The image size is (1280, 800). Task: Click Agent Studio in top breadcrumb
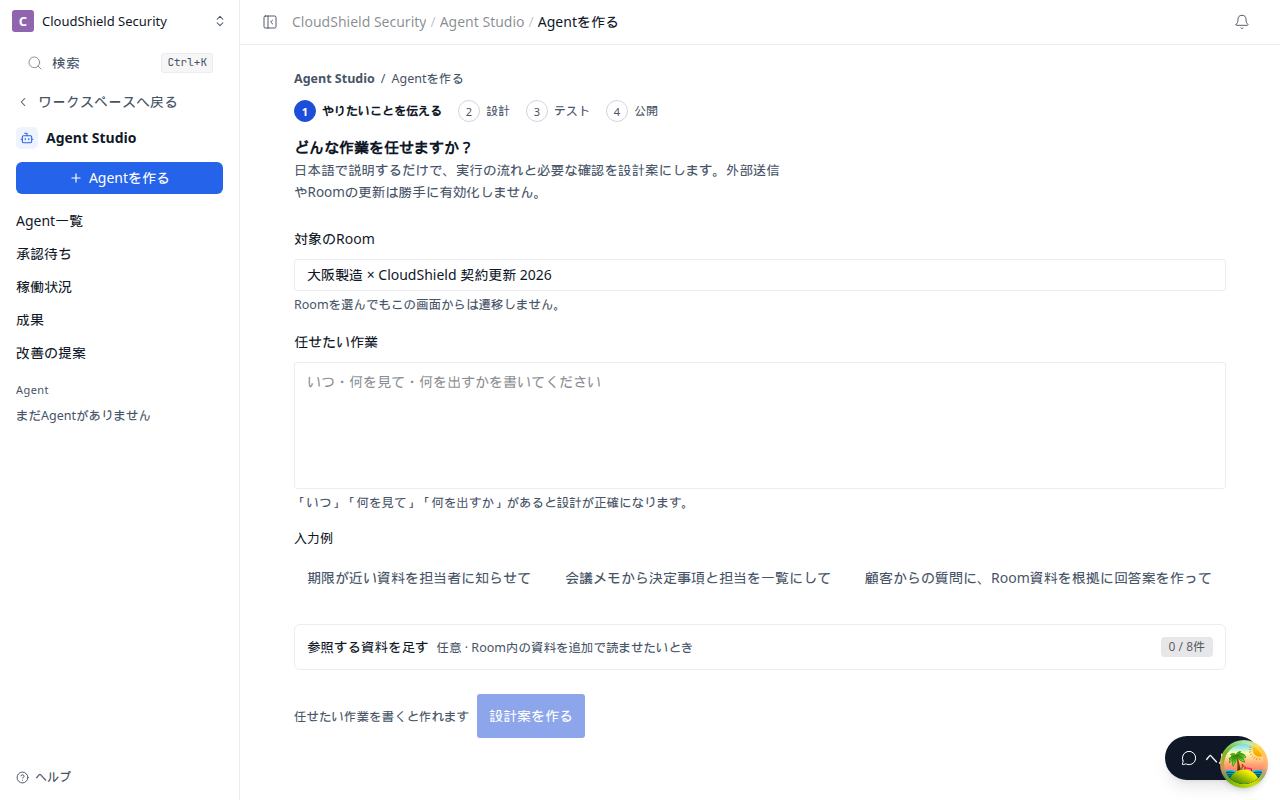482,22
